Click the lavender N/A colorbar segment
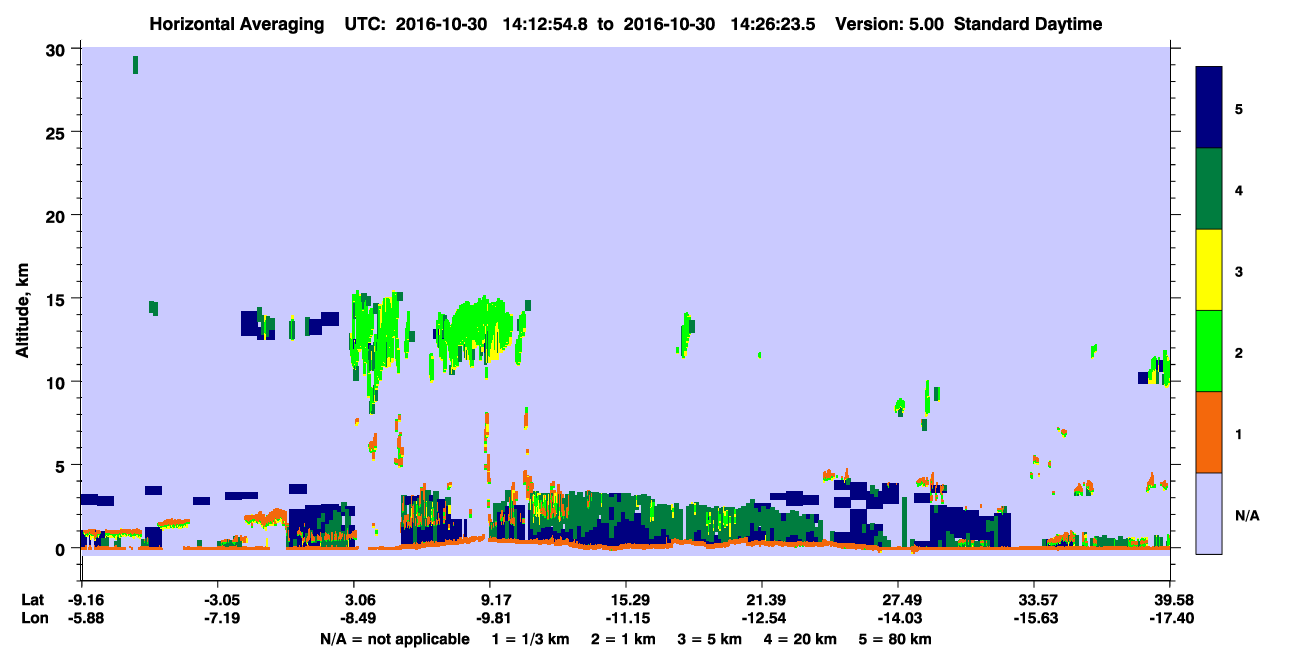Viewport: 1300px width, 667px height. (1209, 512)
